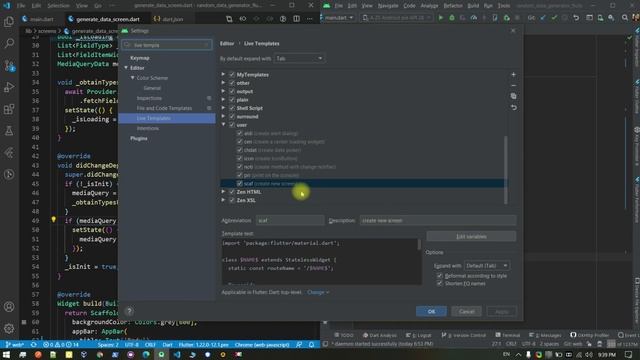Screen dimensions: 640x360
Task: Open the 'Expand with' Default (Tab) dropdown
Action: (x=487, y=265)
